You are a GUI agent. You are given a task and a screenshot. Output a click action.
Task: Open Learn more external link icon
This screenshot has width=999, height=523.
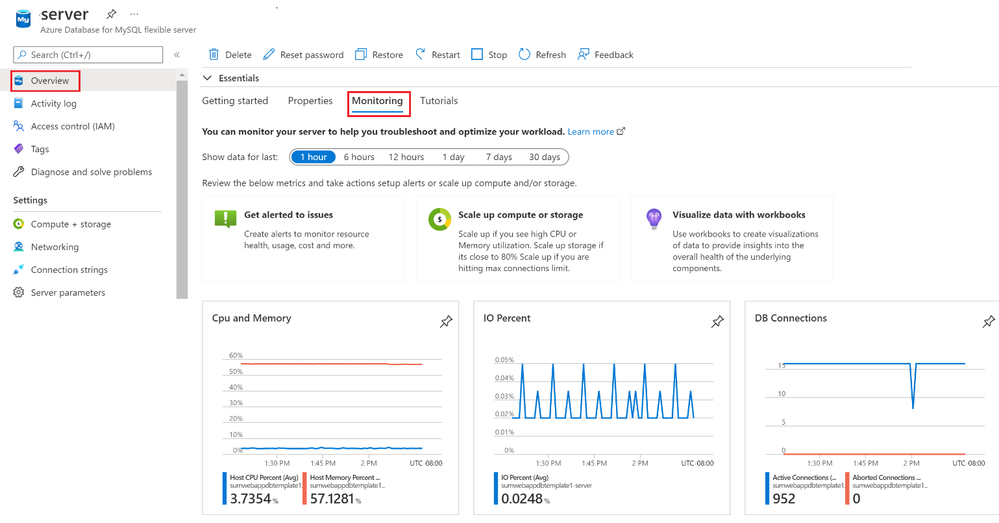coord(621,132)
